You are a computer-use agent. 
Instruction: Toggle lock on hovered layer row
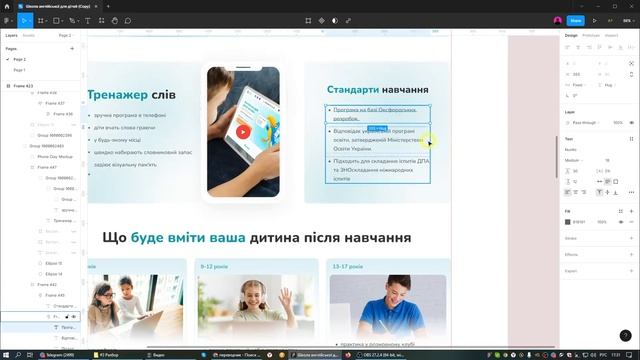coord(67,317)
